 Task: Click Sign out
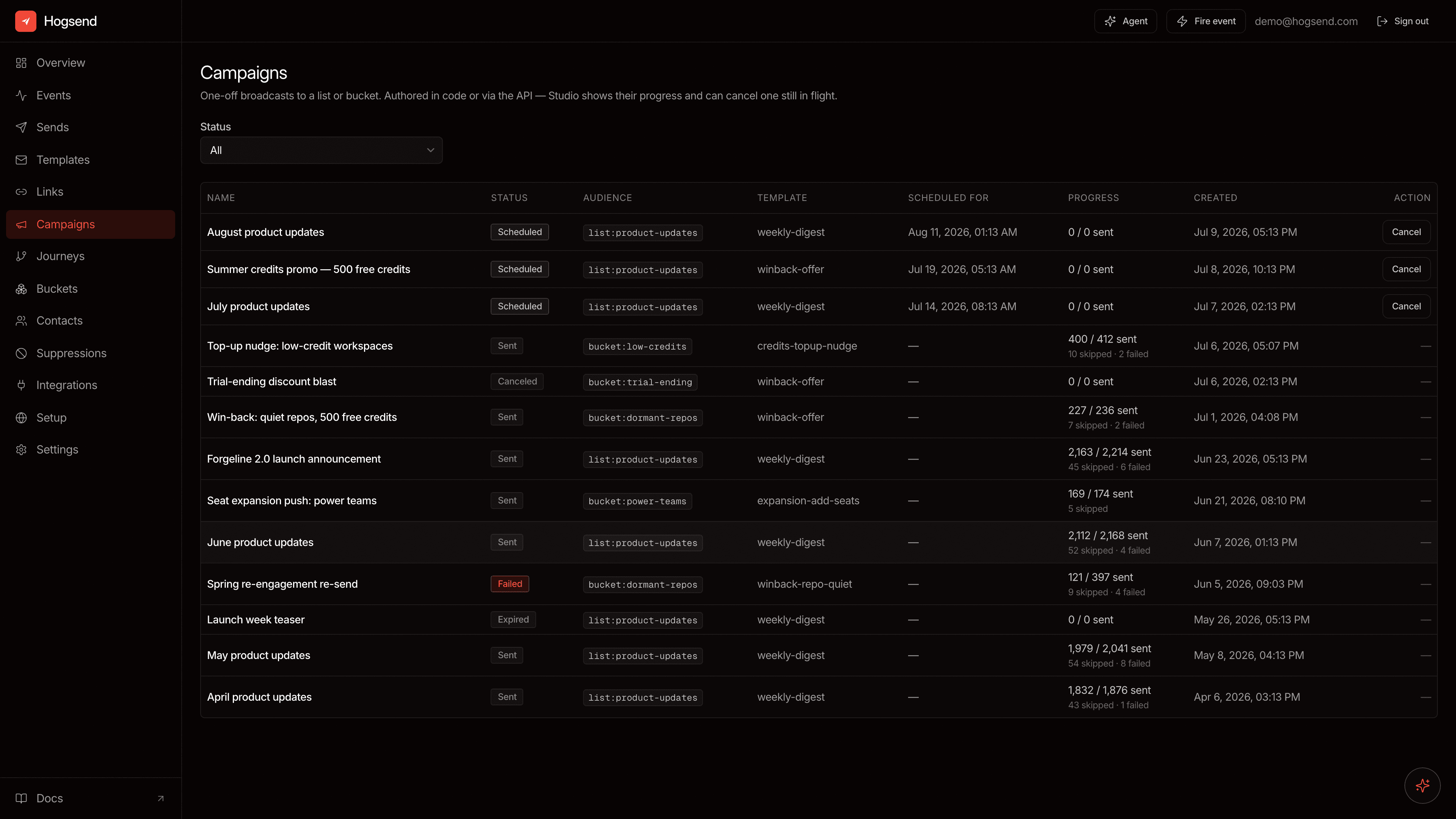(x=1403, y=21)
